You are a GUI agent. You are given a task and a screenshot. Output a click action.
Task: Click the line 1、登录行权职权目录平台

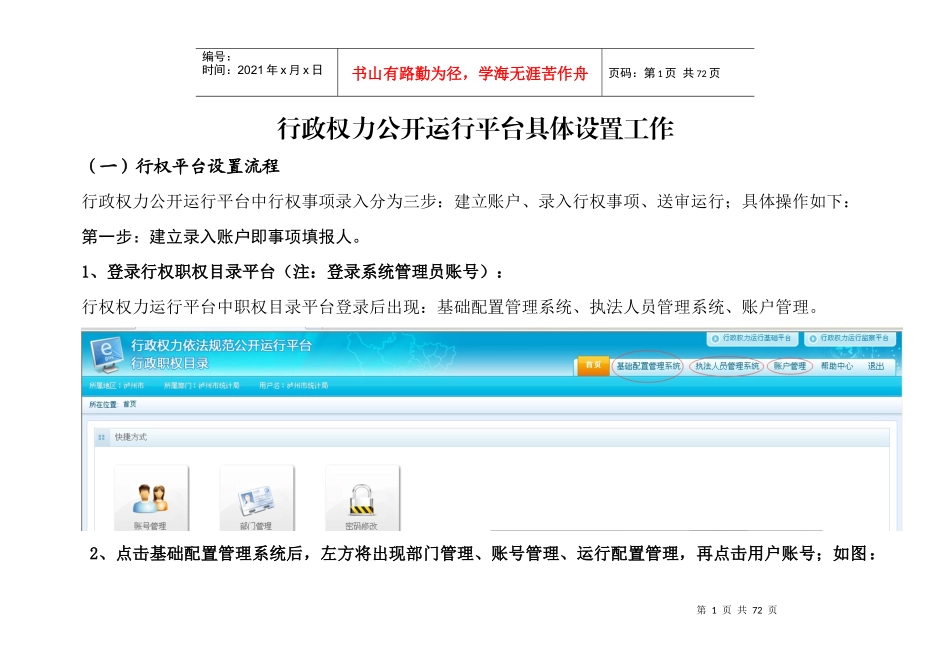click(292, 272)
